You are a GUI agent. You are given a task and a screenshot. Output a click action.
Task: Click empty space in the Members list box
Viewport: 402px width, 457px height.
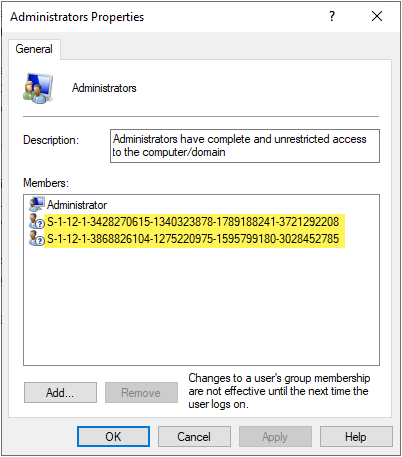click(x=201, y=307)
